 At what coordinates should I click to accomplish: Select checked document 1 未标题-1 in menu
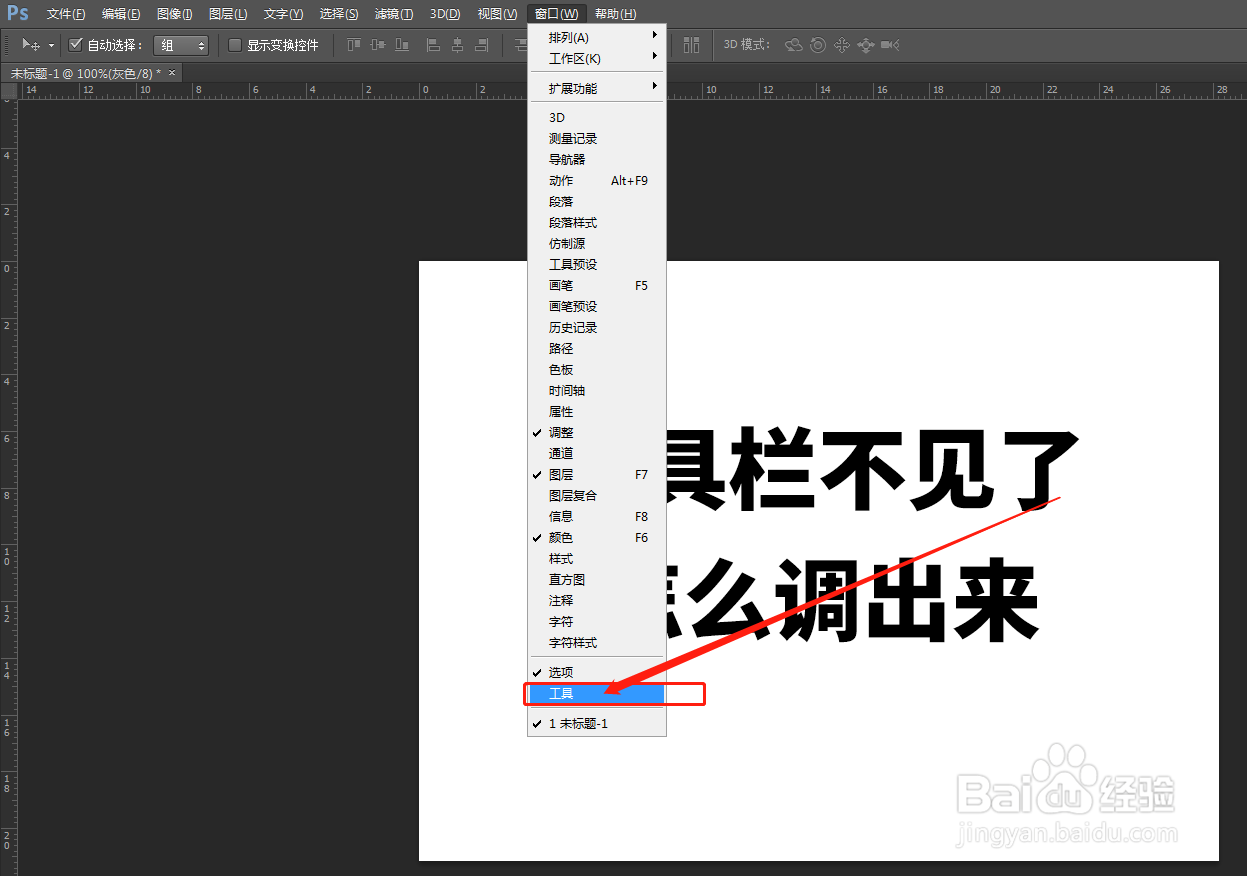click(x=597, y=724)
